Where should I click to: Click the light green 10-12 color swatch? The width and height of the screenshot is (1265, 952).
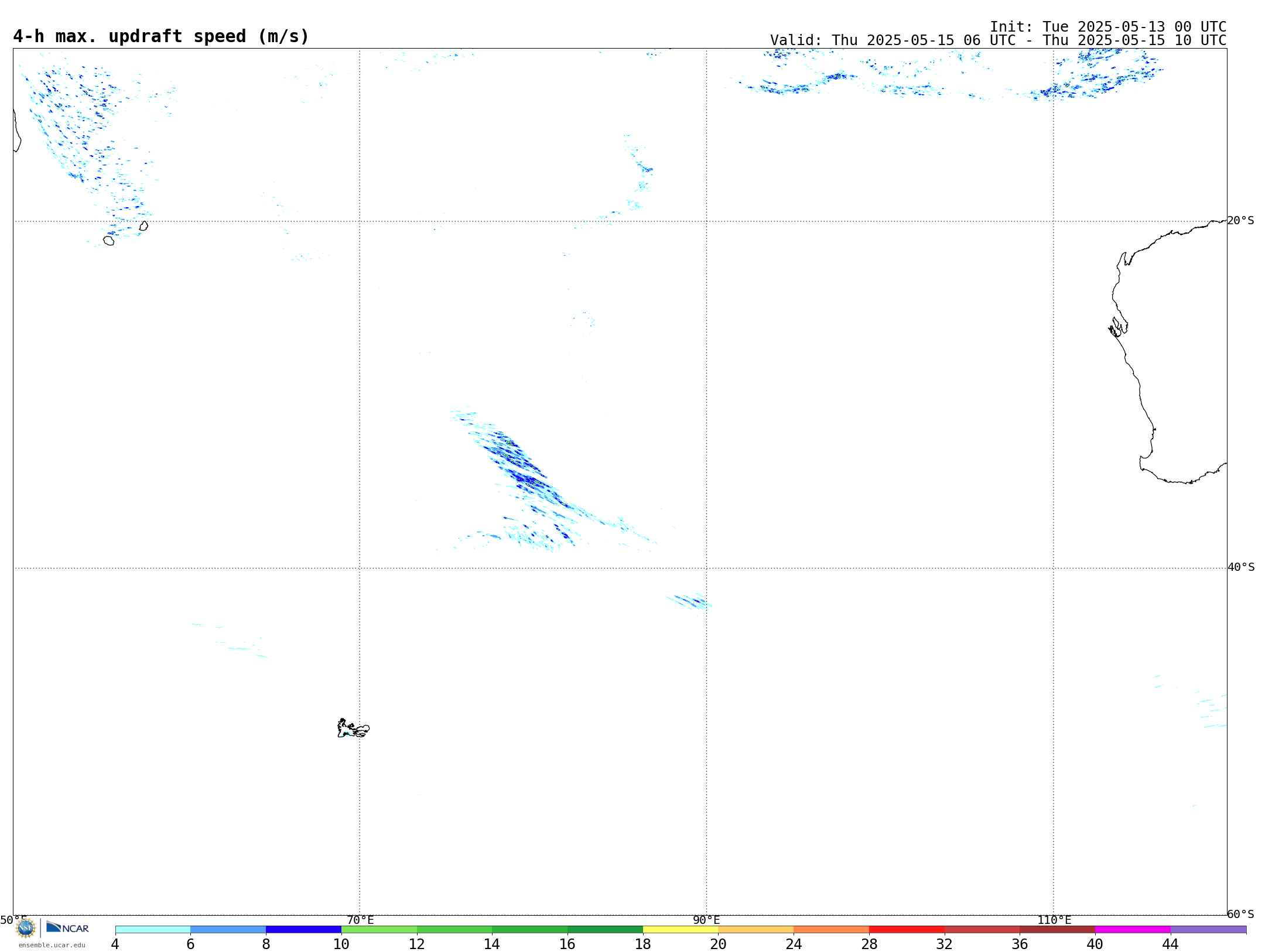pos(379,930)
